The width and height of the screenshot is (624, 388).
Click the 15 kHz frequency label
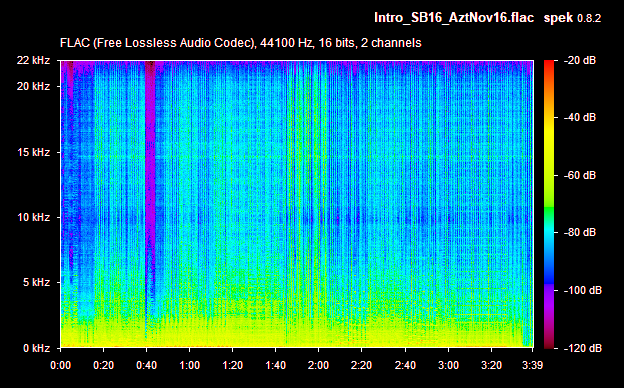coord(33,152)
